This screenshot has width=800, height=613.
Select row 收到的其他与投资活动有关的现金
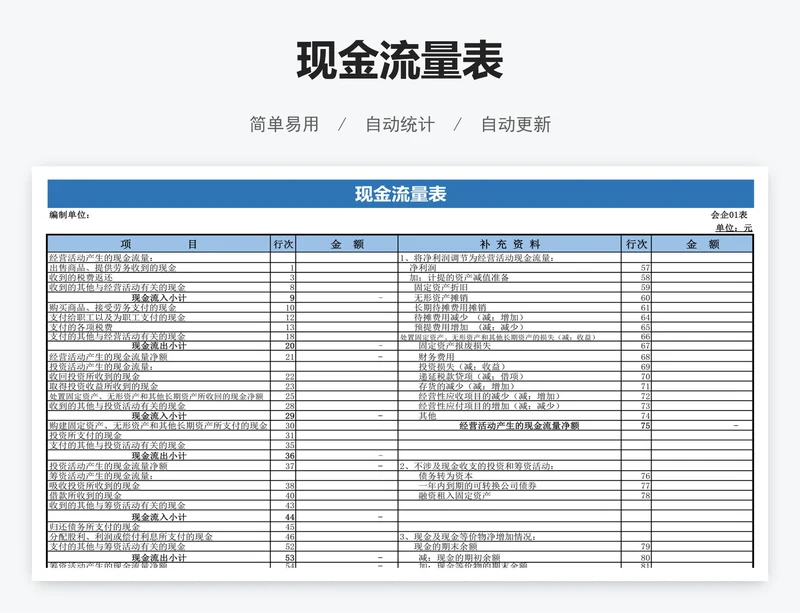[x=117, y=406]
